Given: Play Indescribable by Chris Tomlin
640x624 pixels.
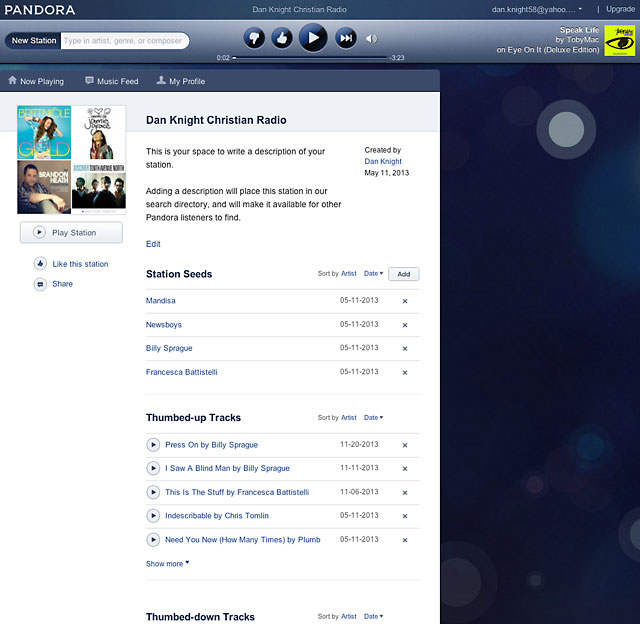Looking at the screenshot, I should (x=153, y=516).
